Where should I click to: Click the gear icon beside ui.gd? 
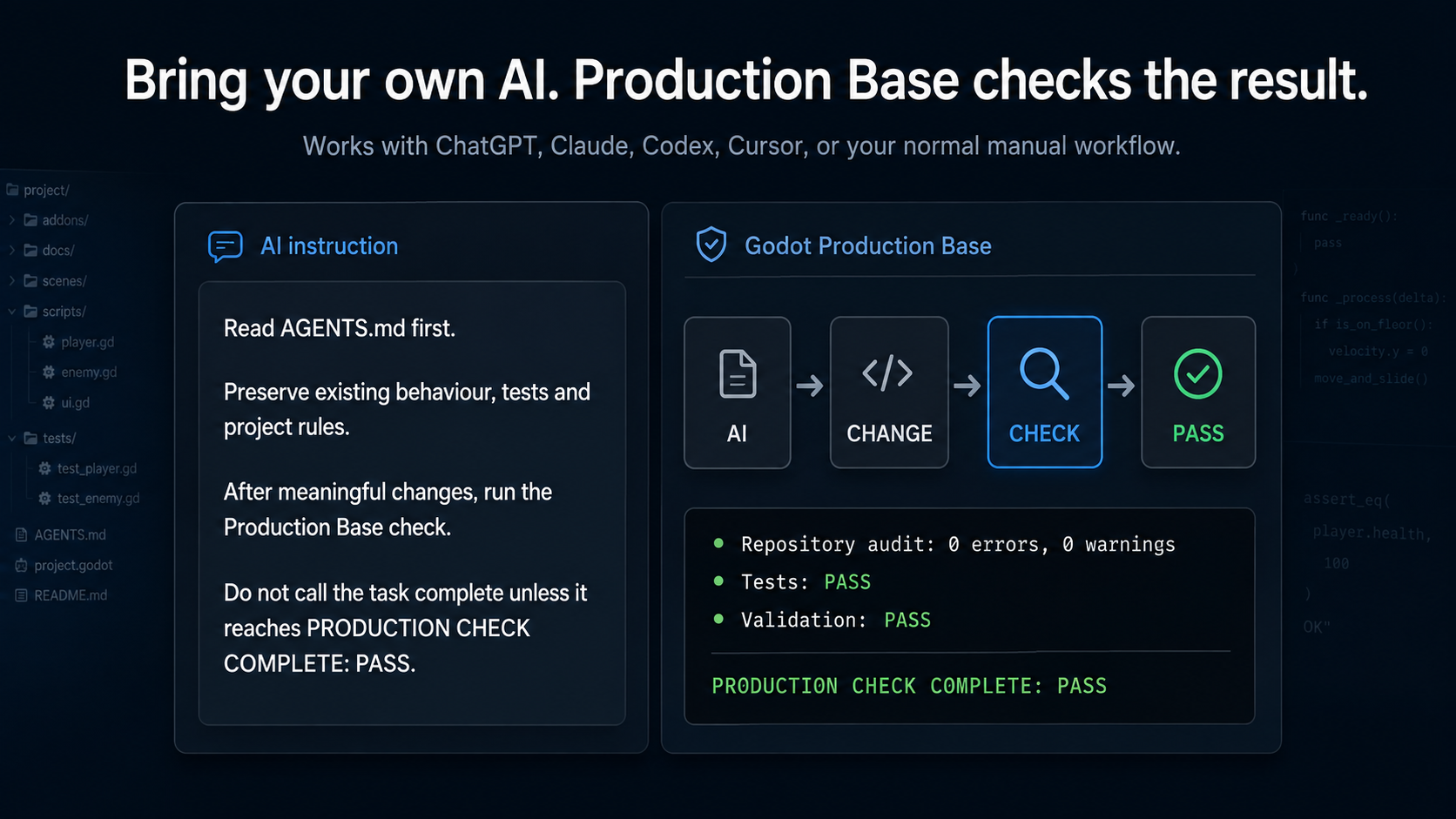(49, 402)
